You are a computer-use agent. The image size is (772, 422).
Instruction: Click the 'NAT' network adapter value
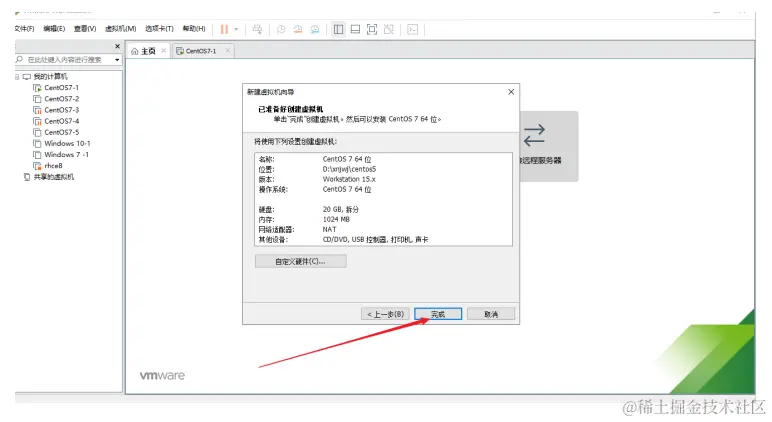tap(329, 229)
